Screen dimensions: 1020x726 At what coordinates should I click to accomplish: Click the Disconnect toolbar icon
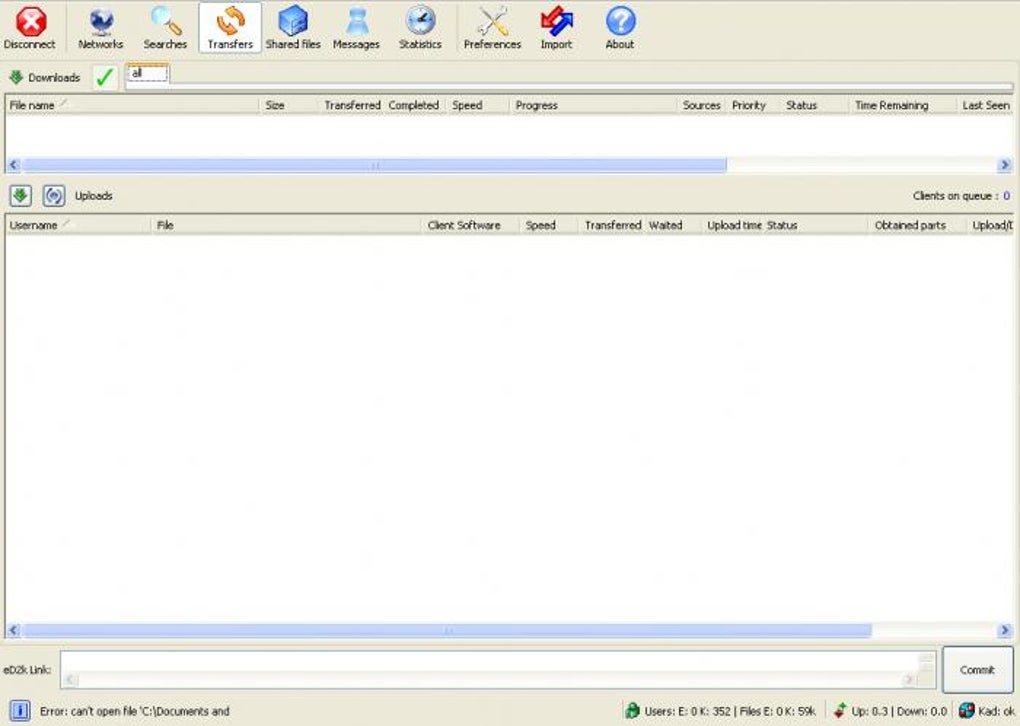[30, 28]
